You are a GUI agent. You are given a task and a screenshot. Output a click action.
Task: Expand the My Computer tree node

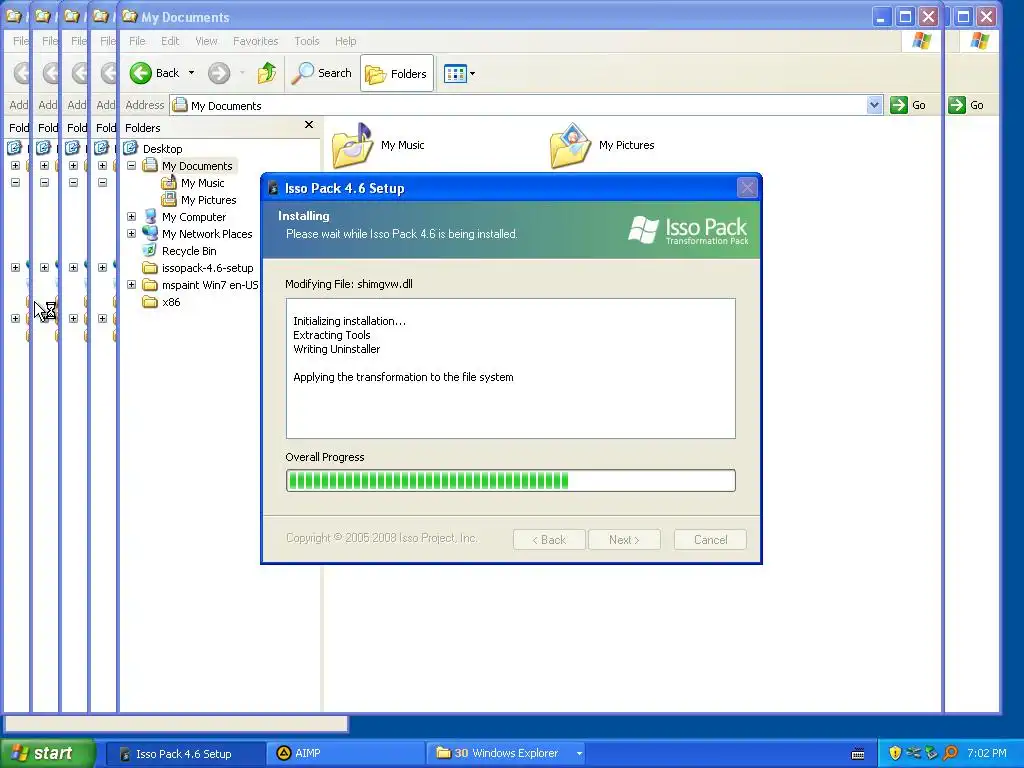131,216
